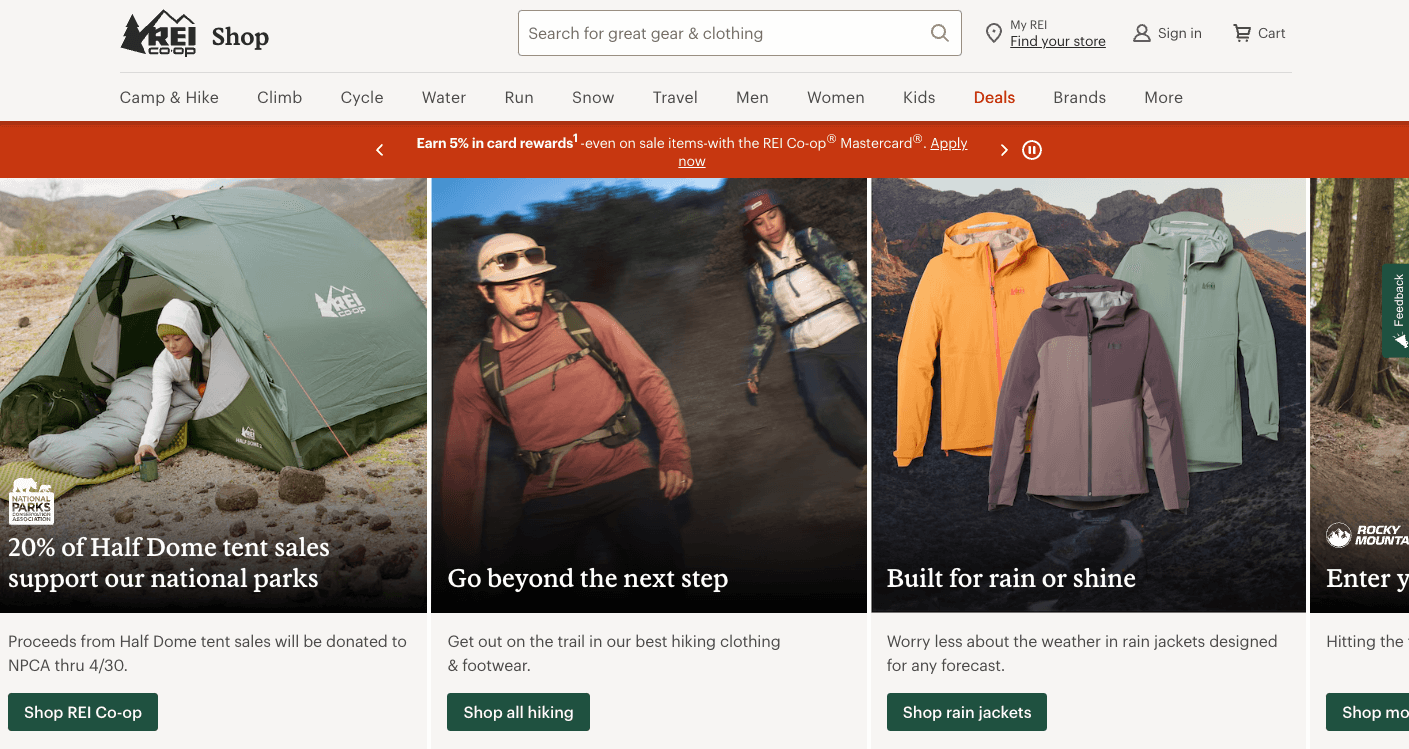
Task: Open the Men menu
Action: coord(752,97)
